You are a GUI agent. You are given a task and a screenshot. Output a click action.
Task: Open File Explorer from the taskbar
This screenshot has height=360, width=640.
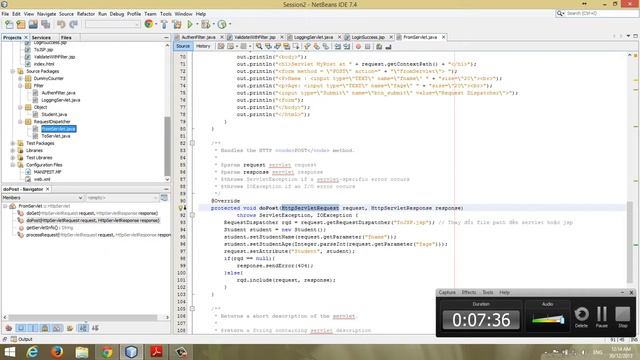82,351
